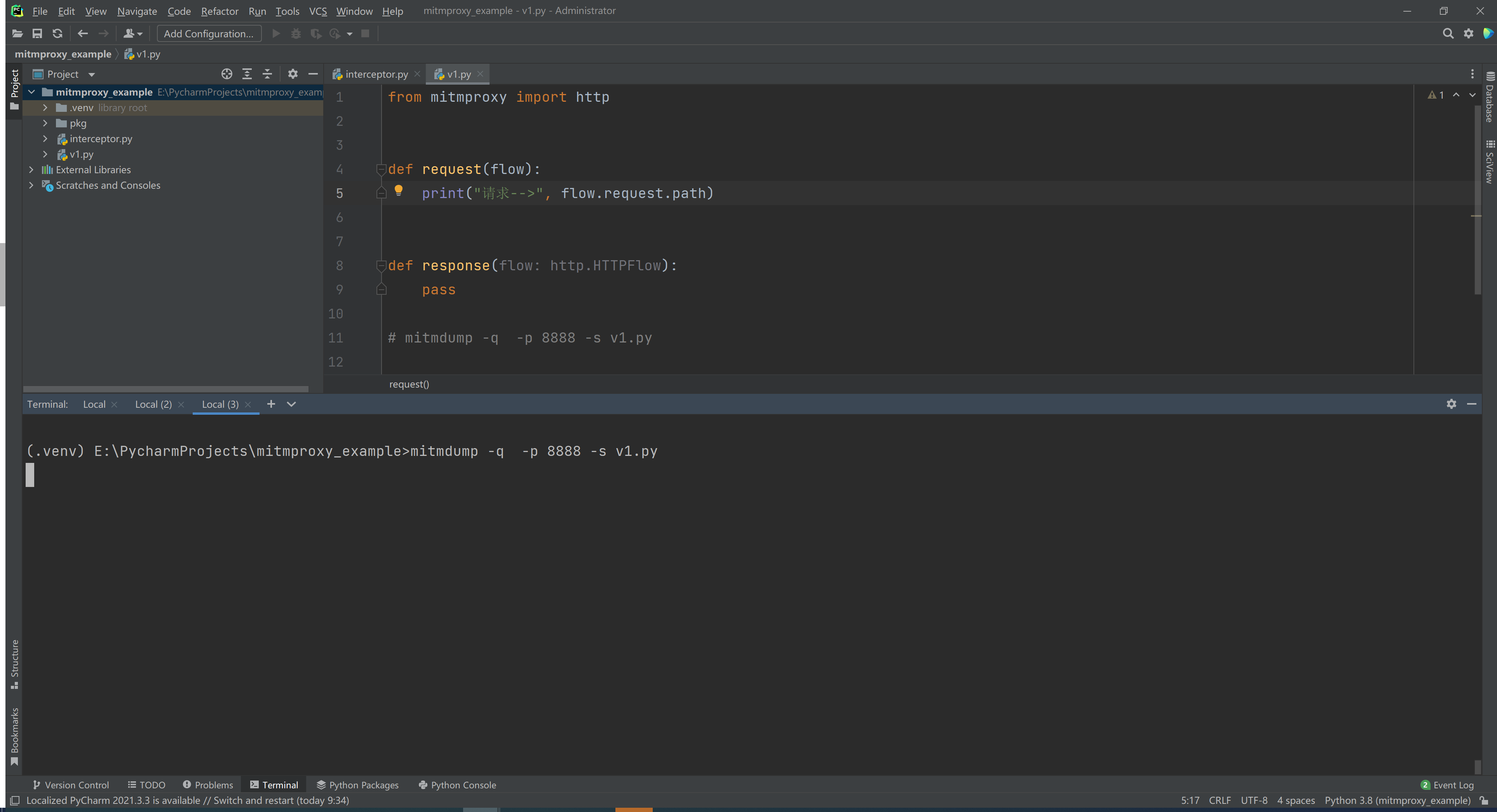Open the File menu
The width and height of the screenshot is (1497, 812).
point(40,11)
